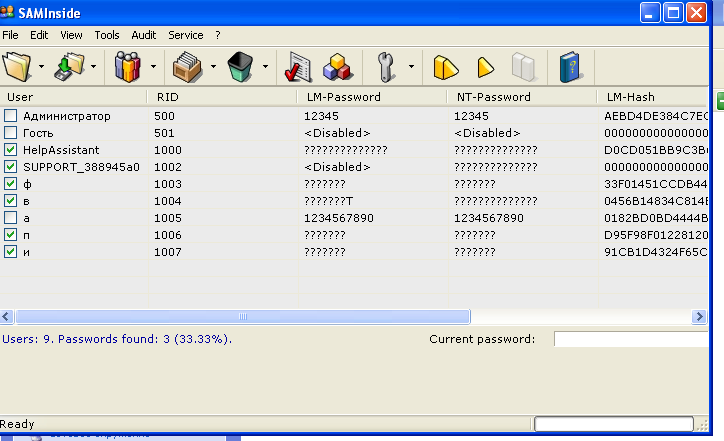Screen dimensions: 724x441
Task: Select the HelpAssistant user name
Action: tap(61, 150)
